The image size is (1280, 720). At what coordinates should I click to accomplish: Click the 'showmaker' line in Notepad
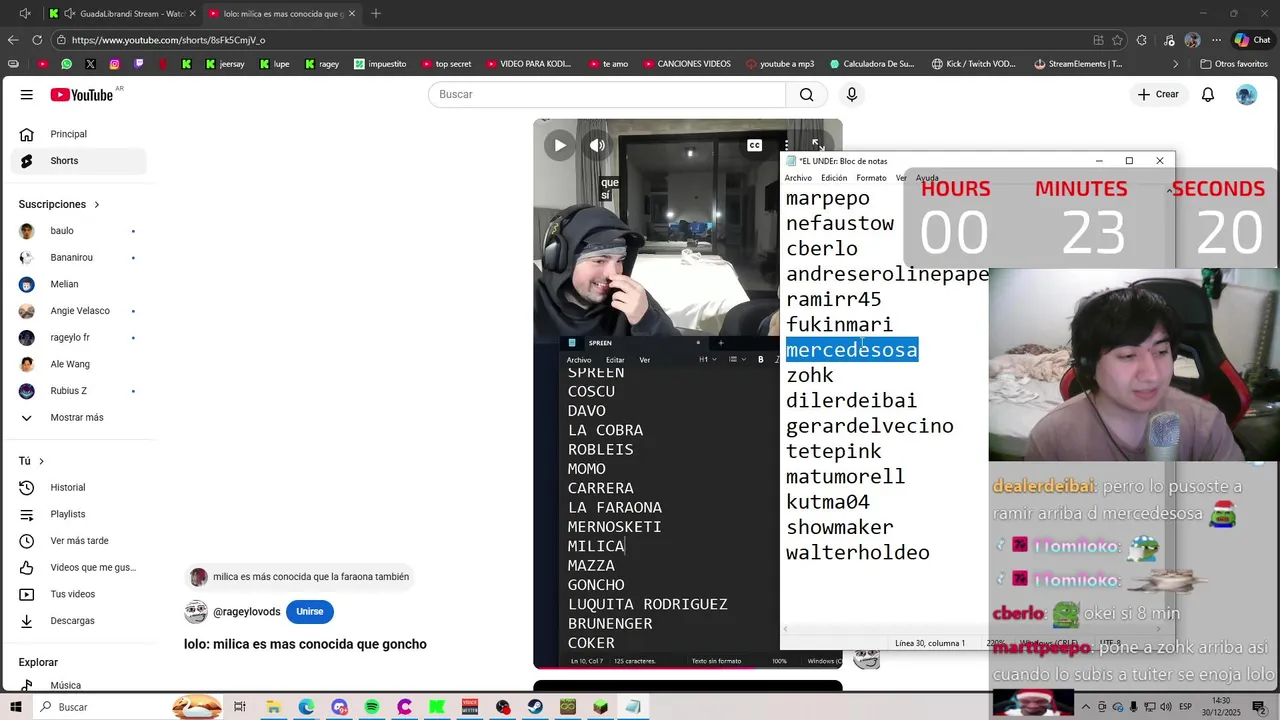[x=840, y=527]
